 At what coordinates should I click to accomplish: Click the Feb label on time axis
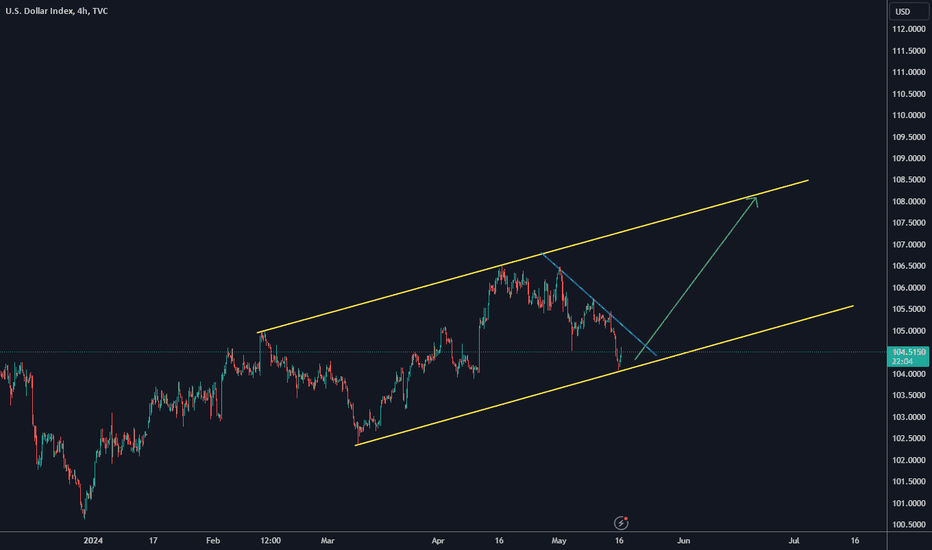coord(213,540)
